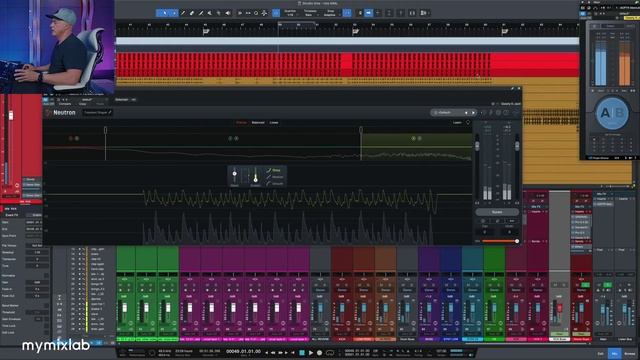Select the Sharp contour option

click(274, 170)
